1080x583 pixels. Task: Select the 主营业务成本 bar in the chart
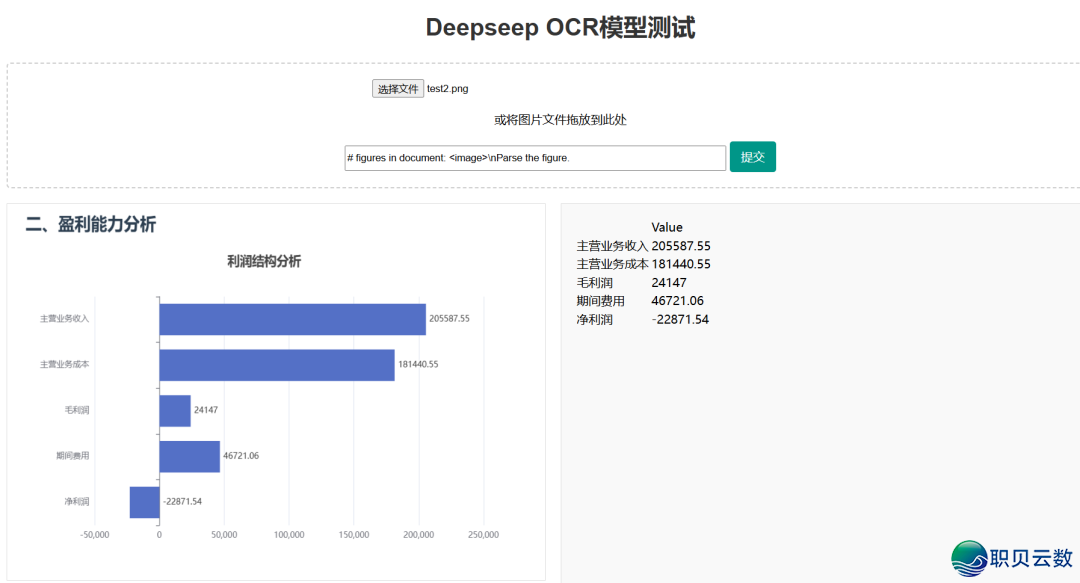275,364
